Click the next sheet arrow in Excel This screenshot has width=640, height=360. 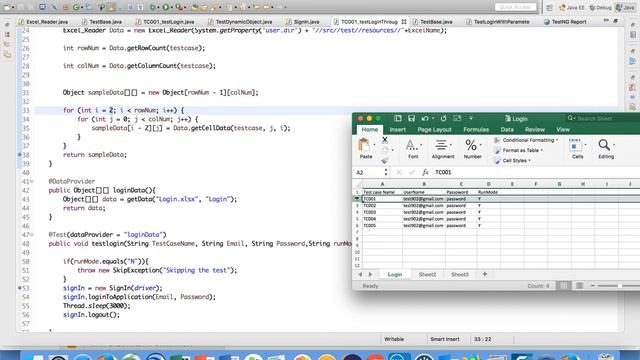[370, 274]
